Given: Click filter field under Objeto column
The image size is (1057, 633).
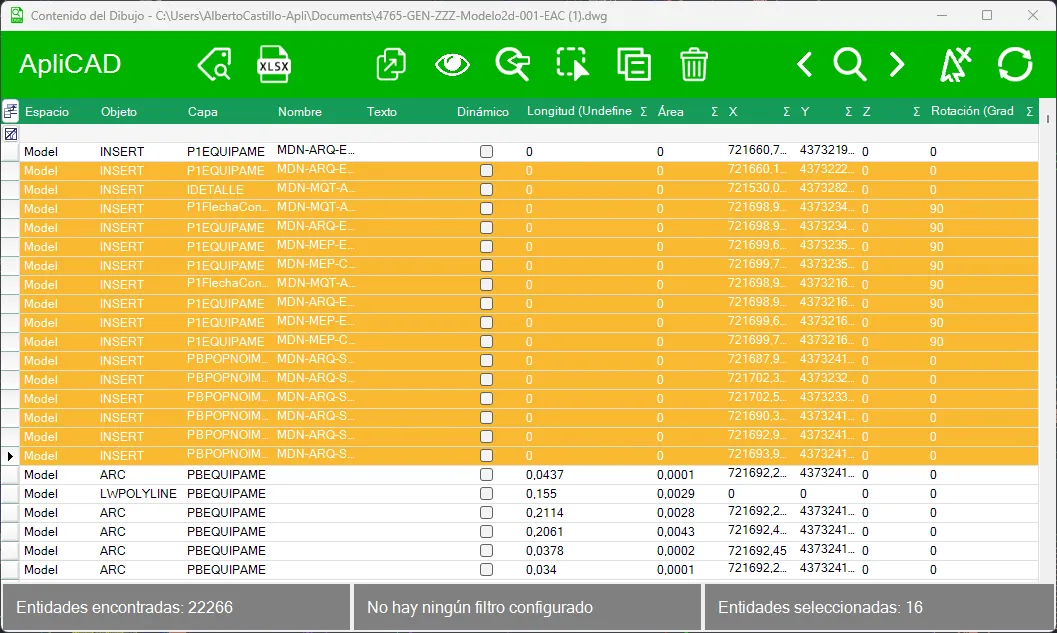Looking at the screenshot, I should pos(139,133).
